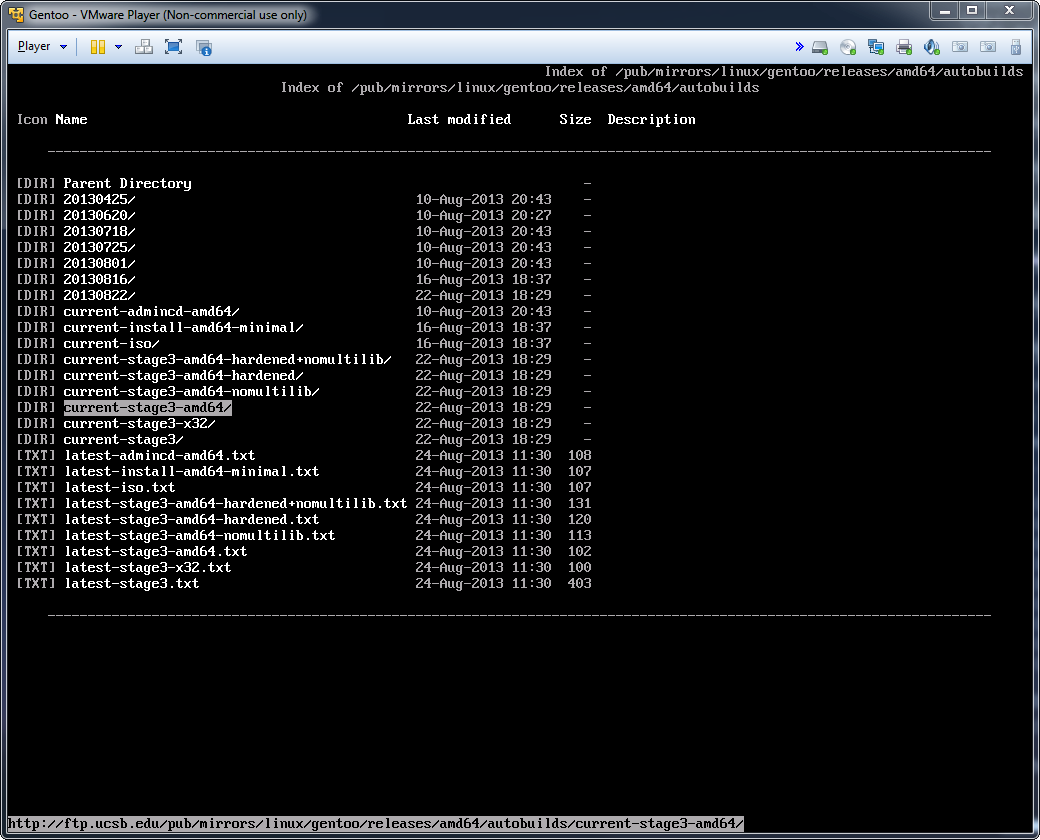Click the network adapter device icon
This screenshot has height=840, width=1040.
[876, 47]
